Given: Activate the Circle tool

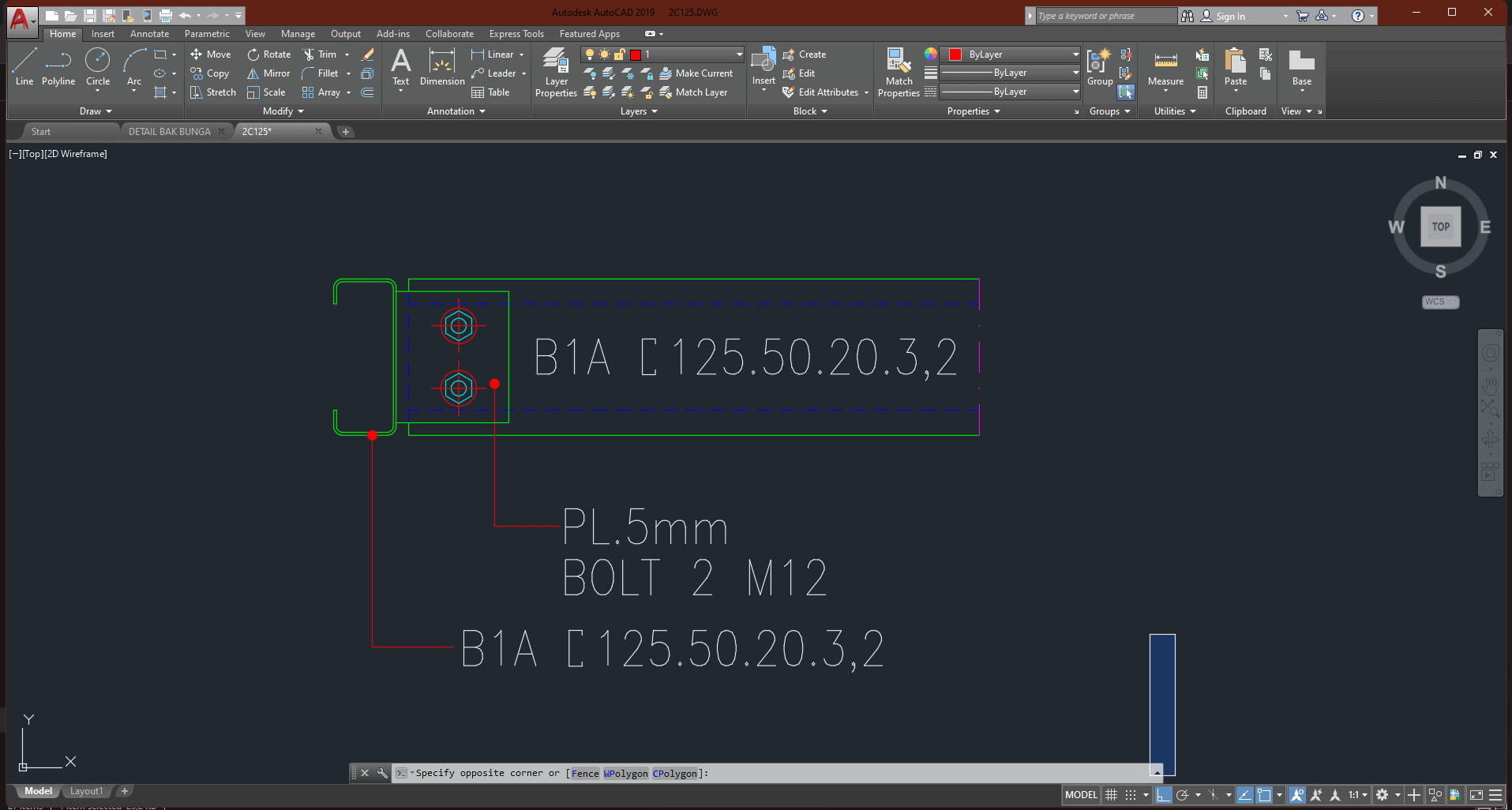Looking at the screenshot, I should pos(98,66).
